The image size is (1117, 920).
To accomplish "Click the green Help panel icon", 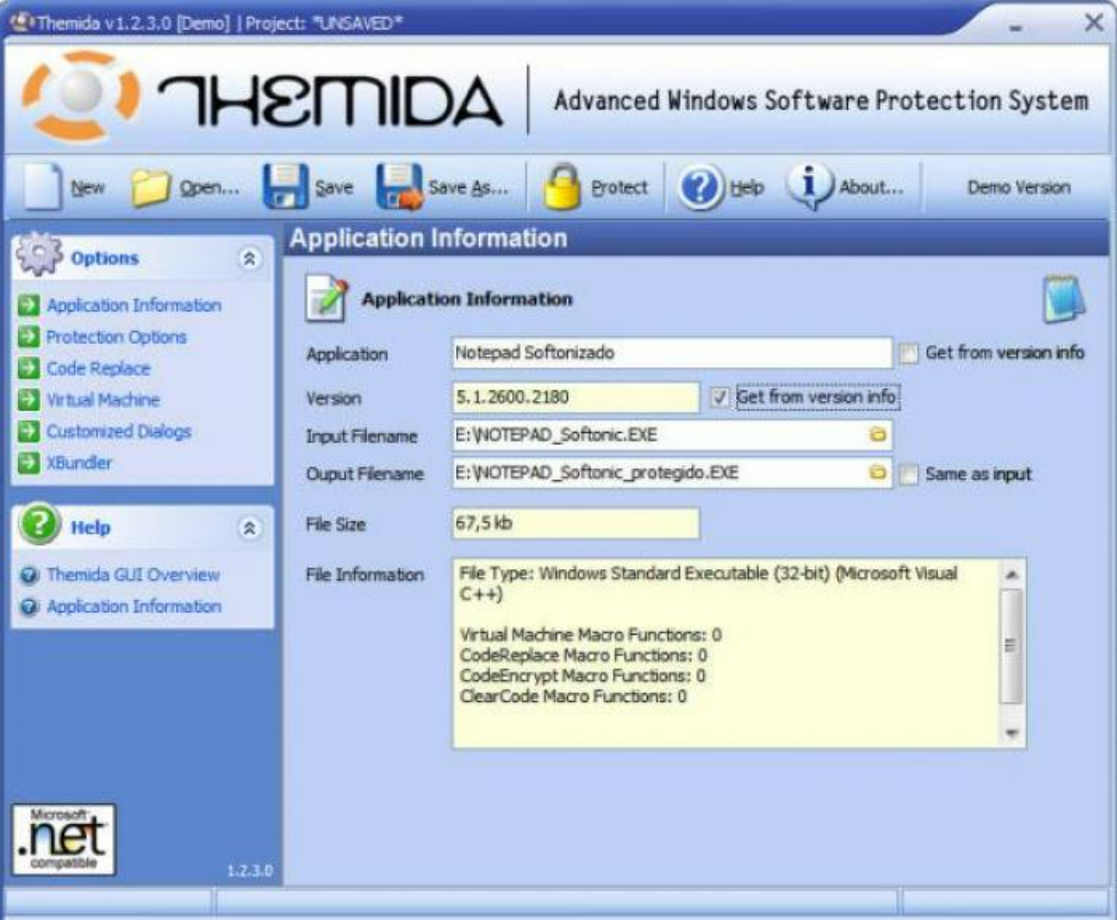I will [x=39, y=524].
